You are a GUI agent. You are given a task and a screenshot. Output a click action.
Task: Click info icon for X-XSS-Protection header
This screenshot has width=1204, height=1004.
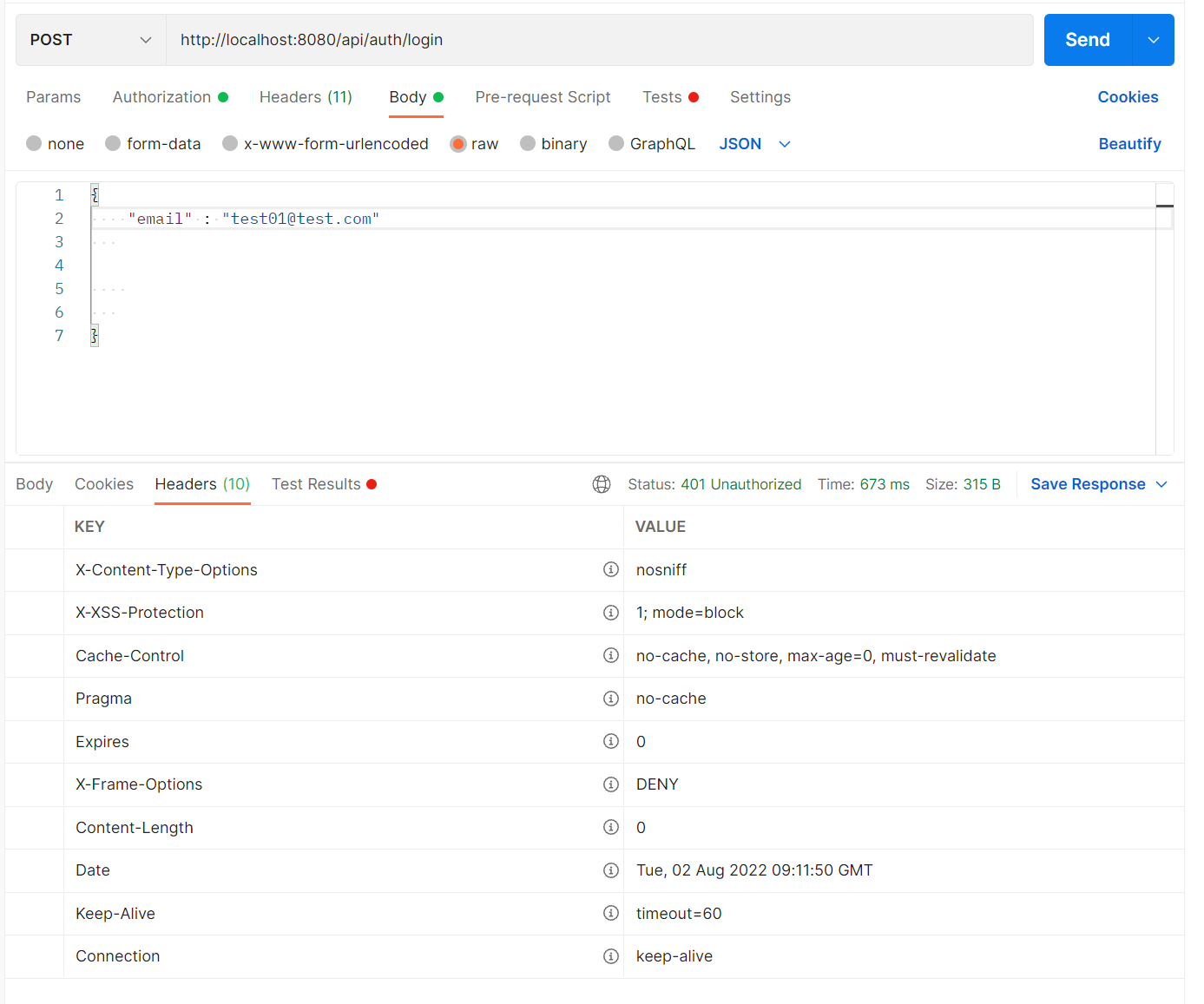pos(611,613)
